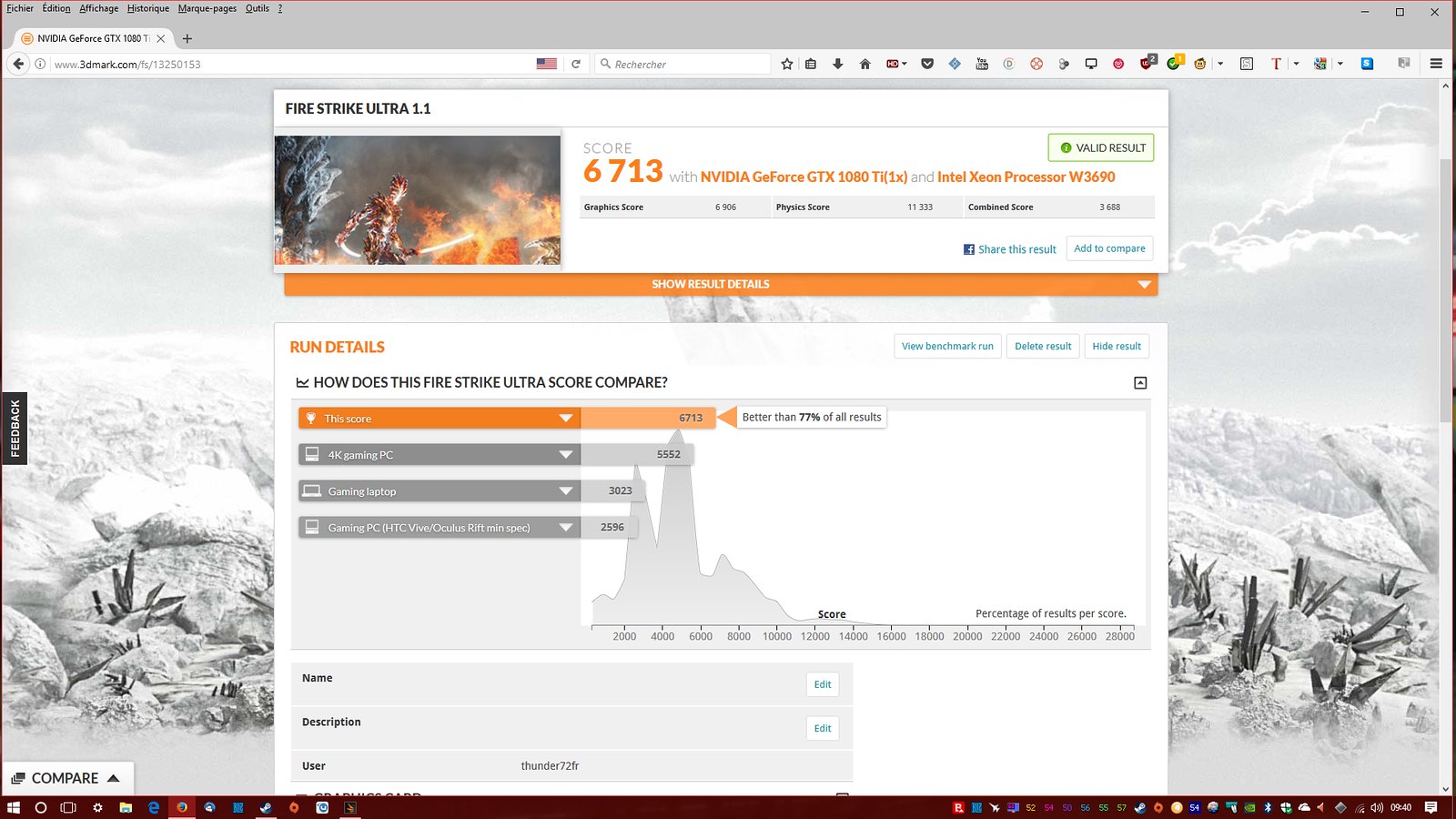
Task: Click the blue S extension icon
Action: pyautogui.click(x=1367, y=64)
